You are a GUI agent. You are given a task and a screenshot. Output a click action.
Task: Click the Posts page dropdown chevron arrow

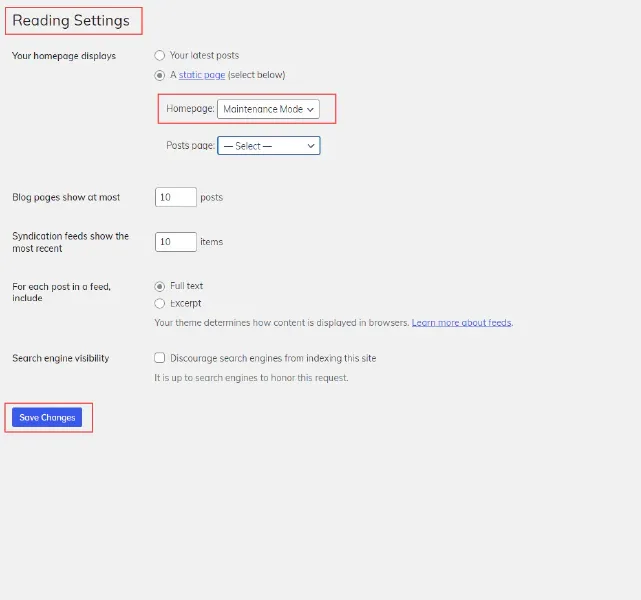click(x=311, y=146)
